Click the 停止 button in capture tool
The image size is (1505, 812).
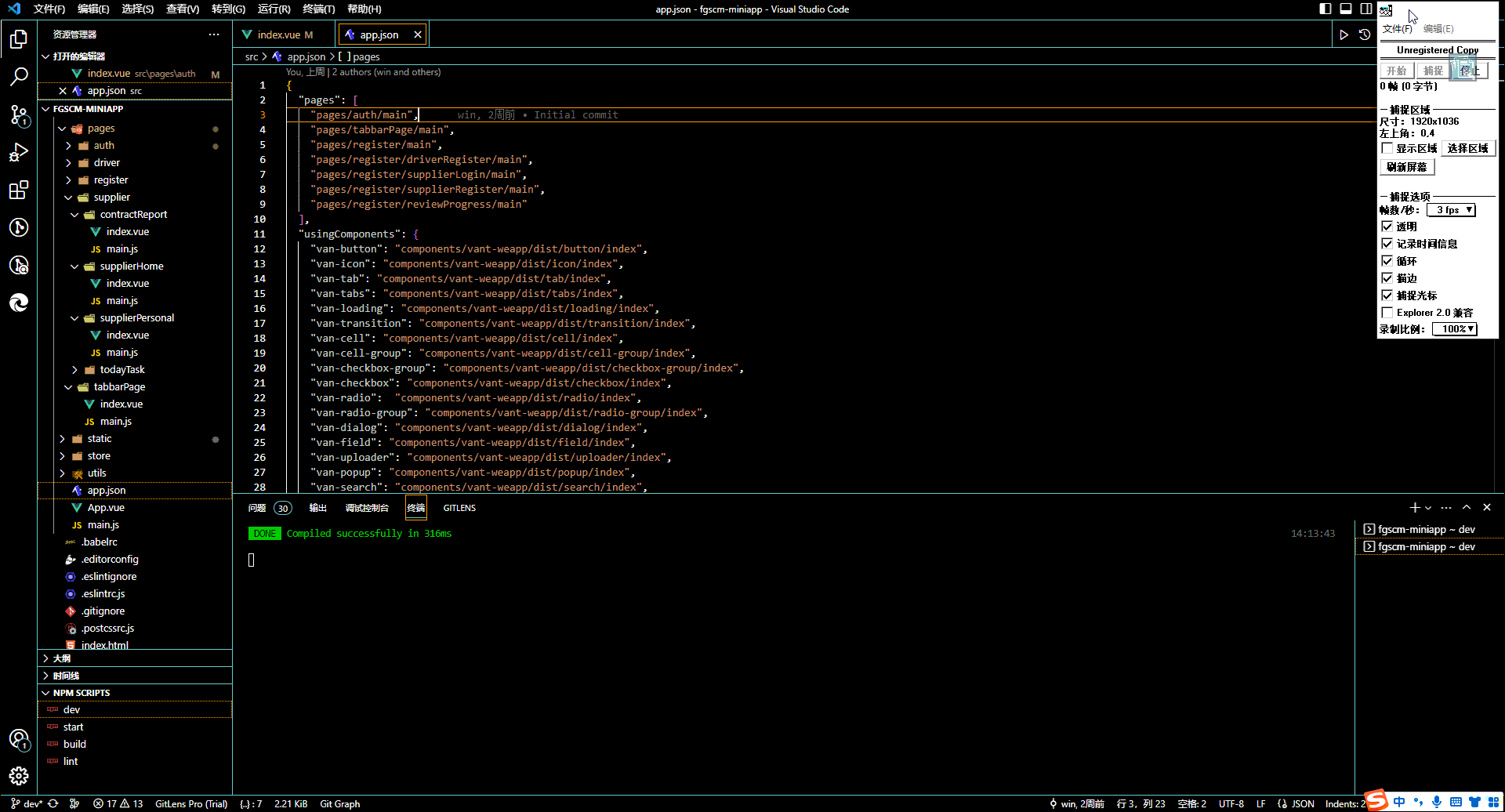pyautogui.click(x=1470, y=71)
